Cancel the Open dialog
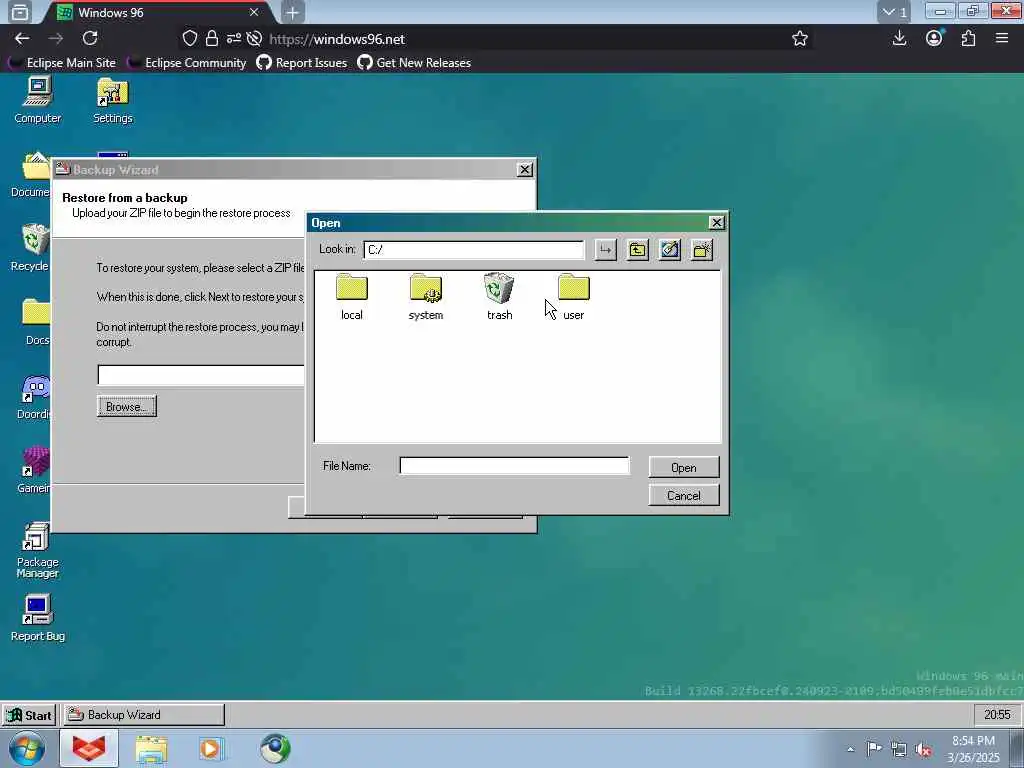1024x768 pixels. coord(684,496)
